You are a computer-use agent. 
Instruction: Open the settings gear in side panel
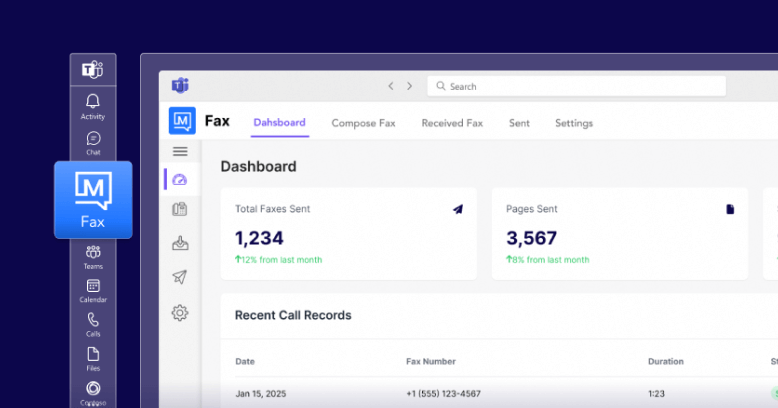tap(180, 313)
